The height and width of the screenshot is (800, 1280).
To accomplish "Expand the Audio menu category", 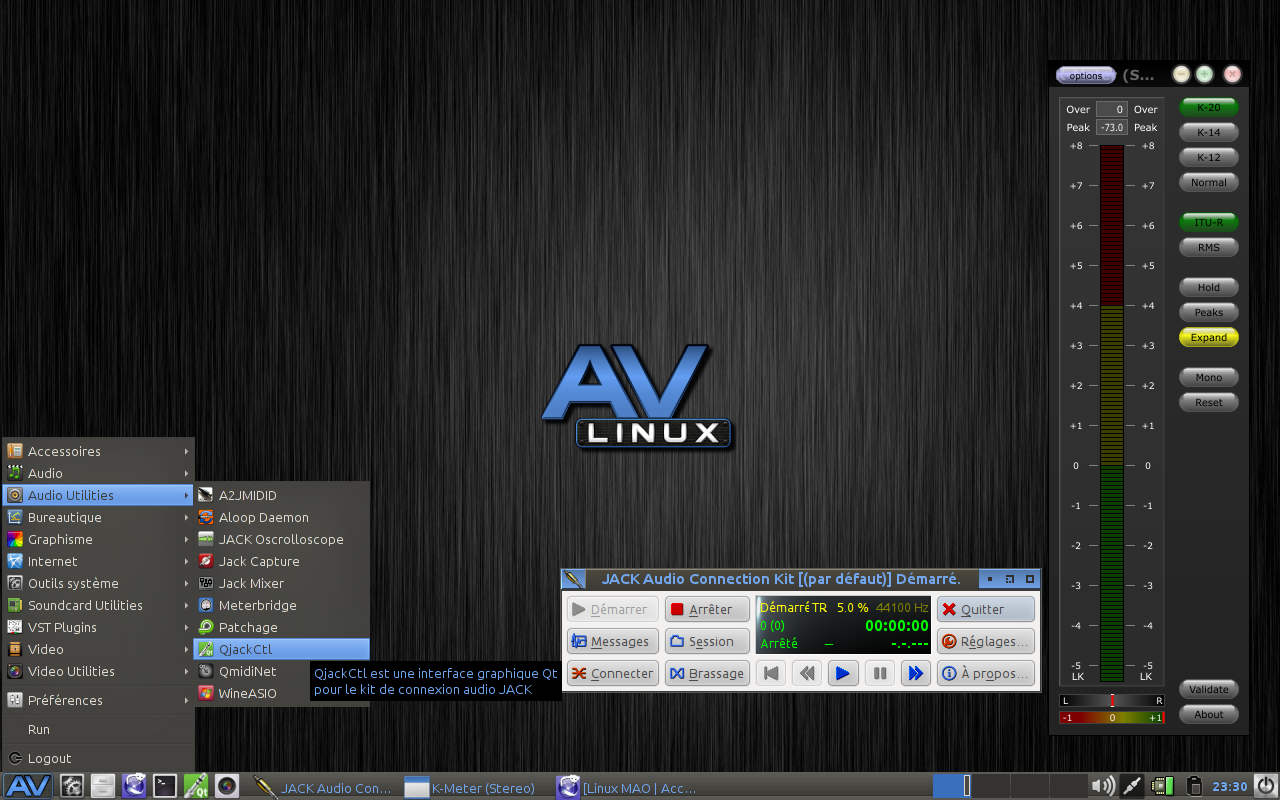I will 98,473.
